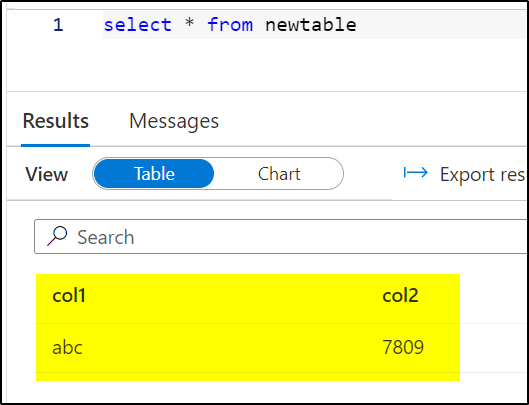Image resolution: width=529 pixels, height=405 pixels.
Task: Place cursor on the from keyword
Action: click(x=230, y=25)
